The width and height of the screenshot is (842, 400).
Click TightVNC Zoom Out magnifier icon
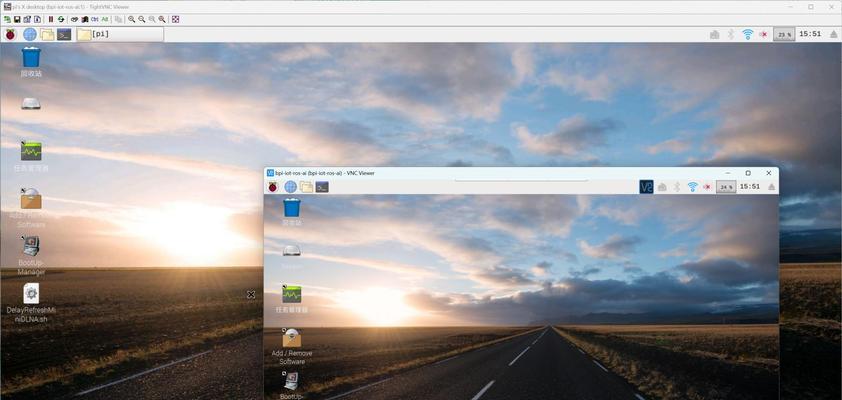142,19
